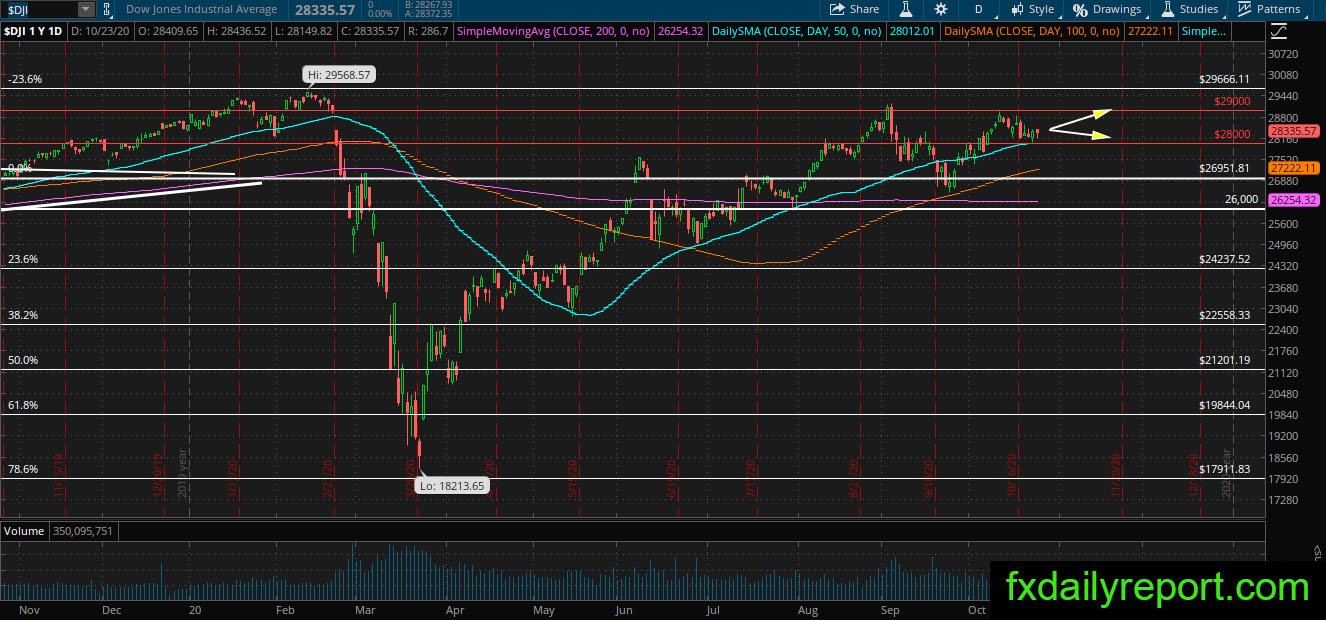Click the red 28335.57 price bubble on axis
1326x620 pixels.
tap(1292, 130)
